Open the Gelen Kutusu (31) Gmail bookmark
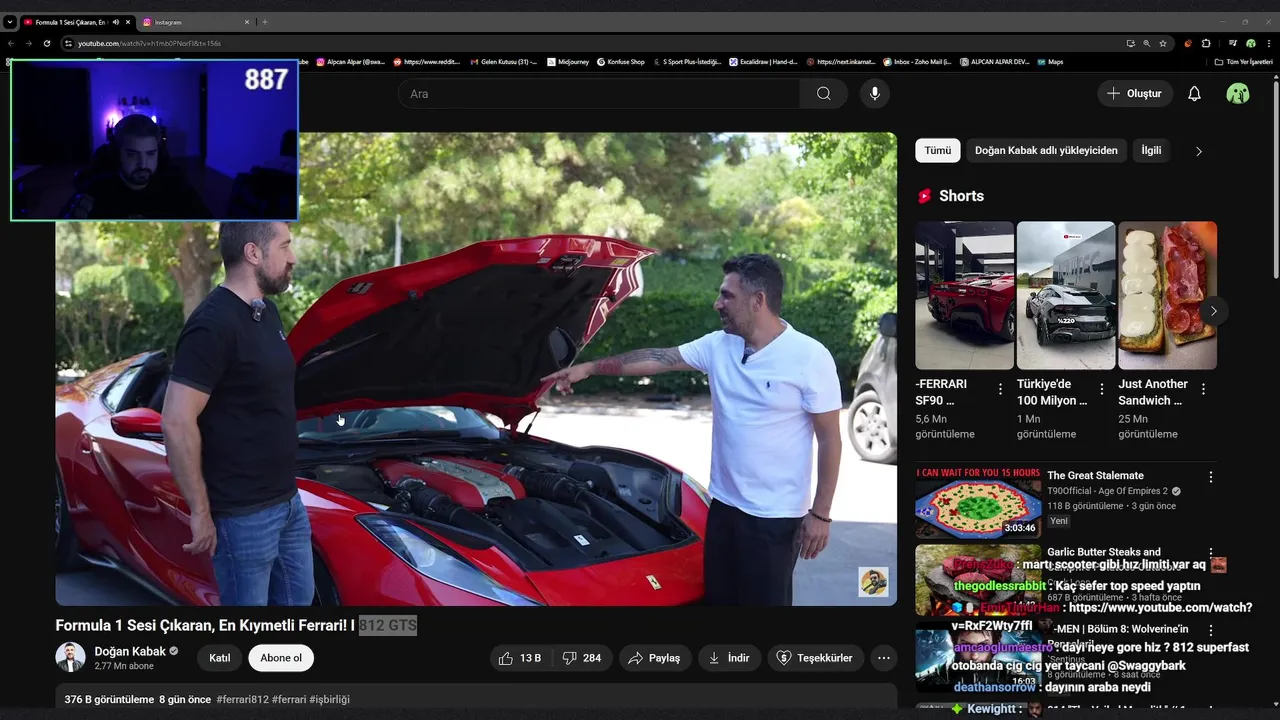Screen dimensions: 1280x720 tap(503, 62)
